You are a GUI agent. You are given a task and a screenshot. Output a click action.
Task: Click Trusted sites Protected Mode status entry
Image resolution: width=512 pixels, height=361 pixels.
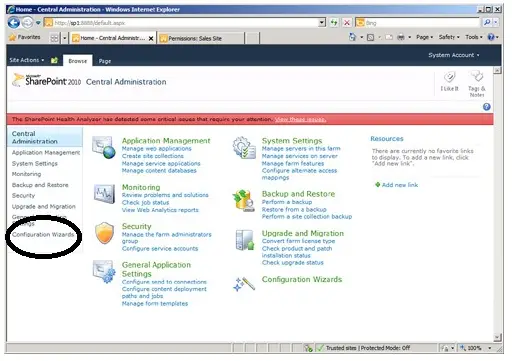(368, 348)
